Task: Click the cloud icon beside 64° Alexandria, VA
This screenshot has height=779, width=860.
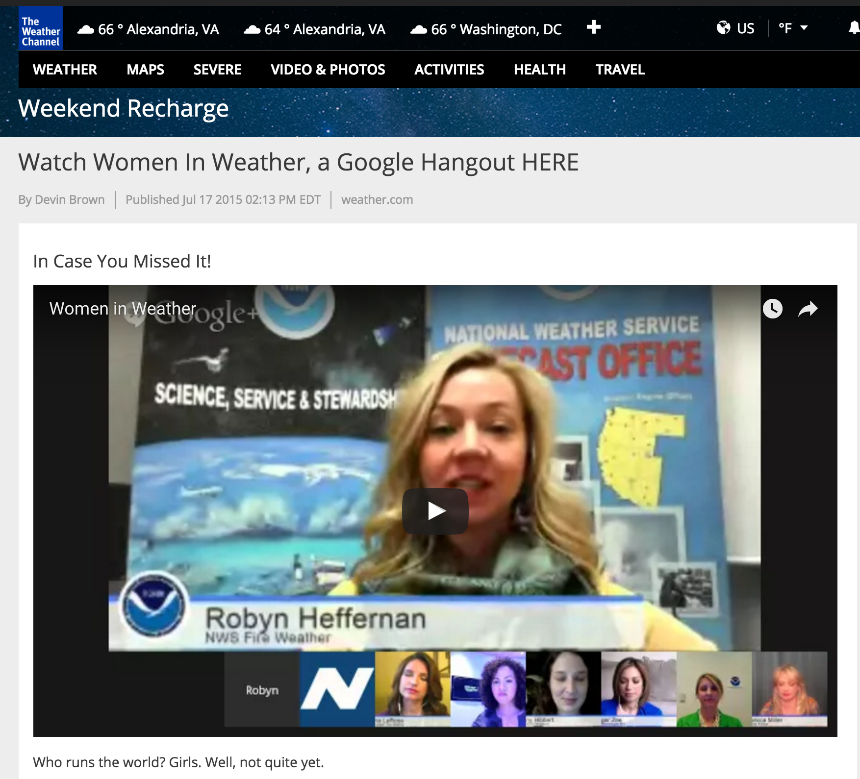Action: click(252, 30)
